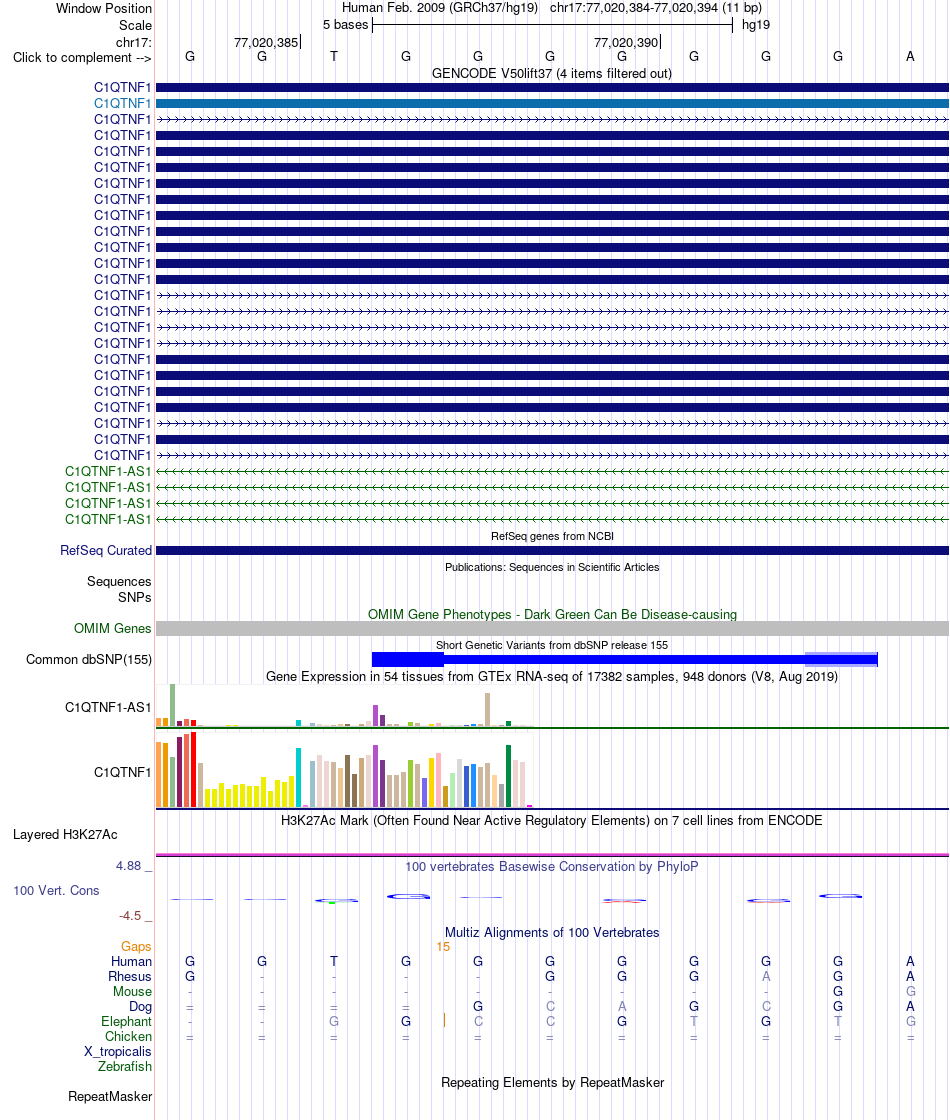Image resolution: width=950 pixels, height=1120 pixels.
Task: Open the 'Multiz Alignments of 100 Vertebrates' title
Action: tap(552, 933)
